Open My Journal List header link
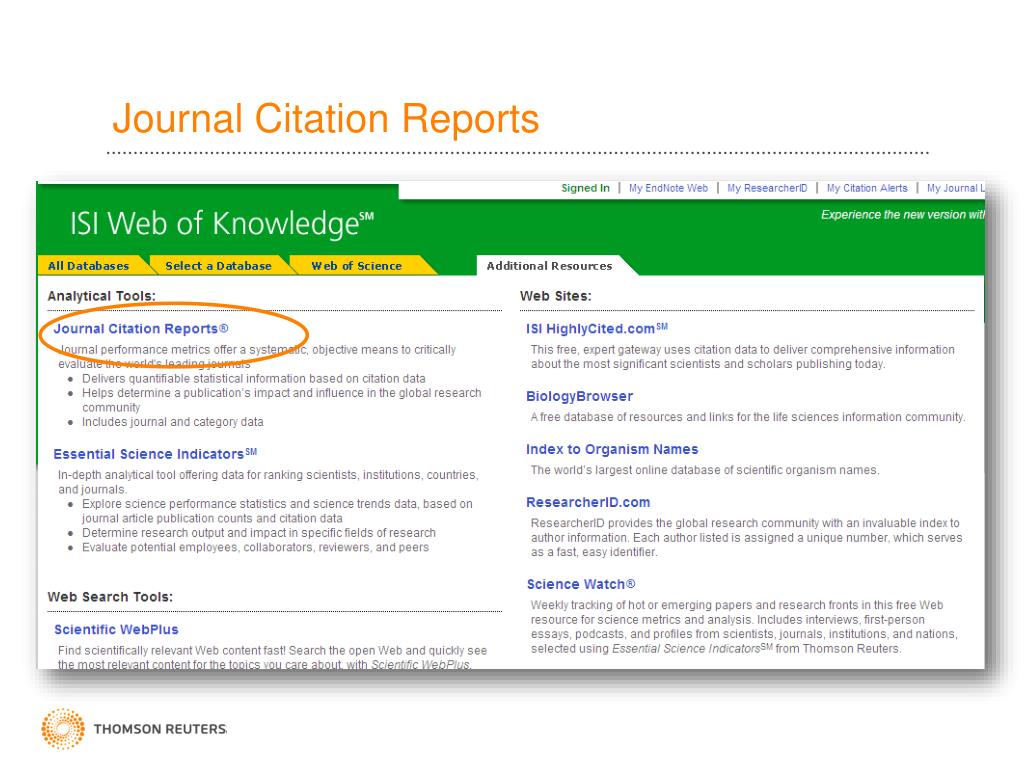 coord(955,188)
